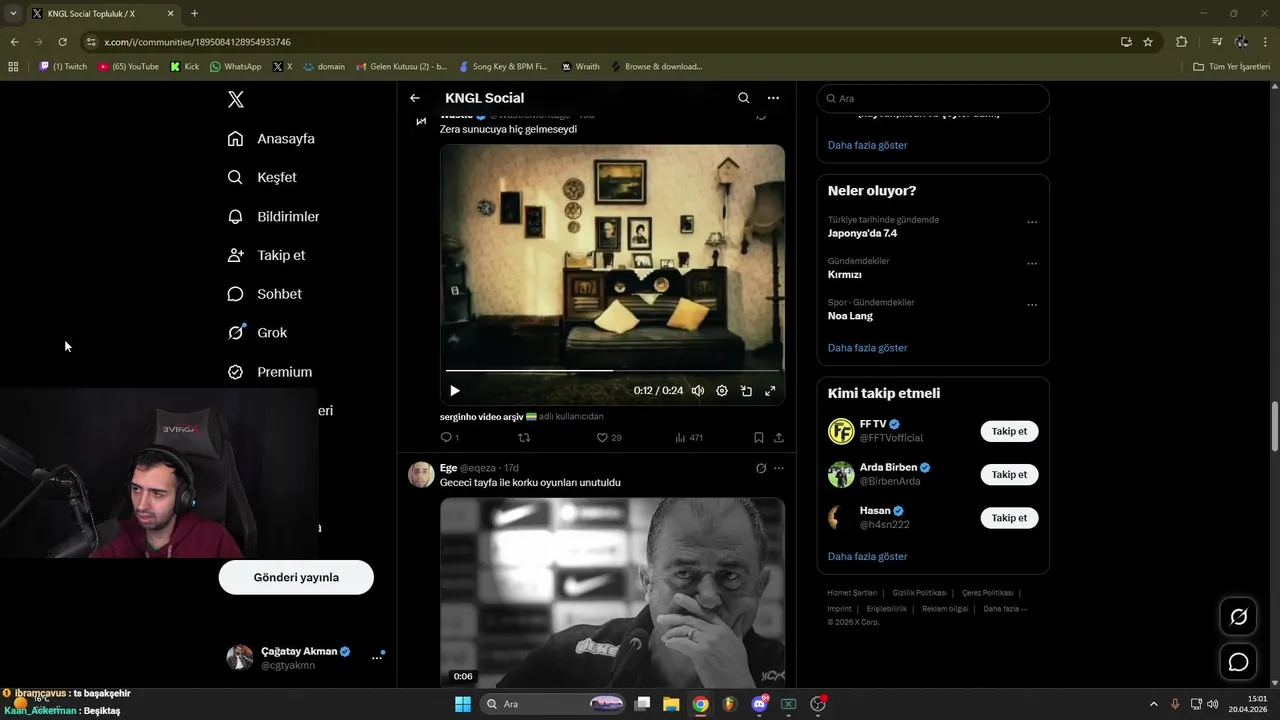Click the Ara search field on X

933,99
